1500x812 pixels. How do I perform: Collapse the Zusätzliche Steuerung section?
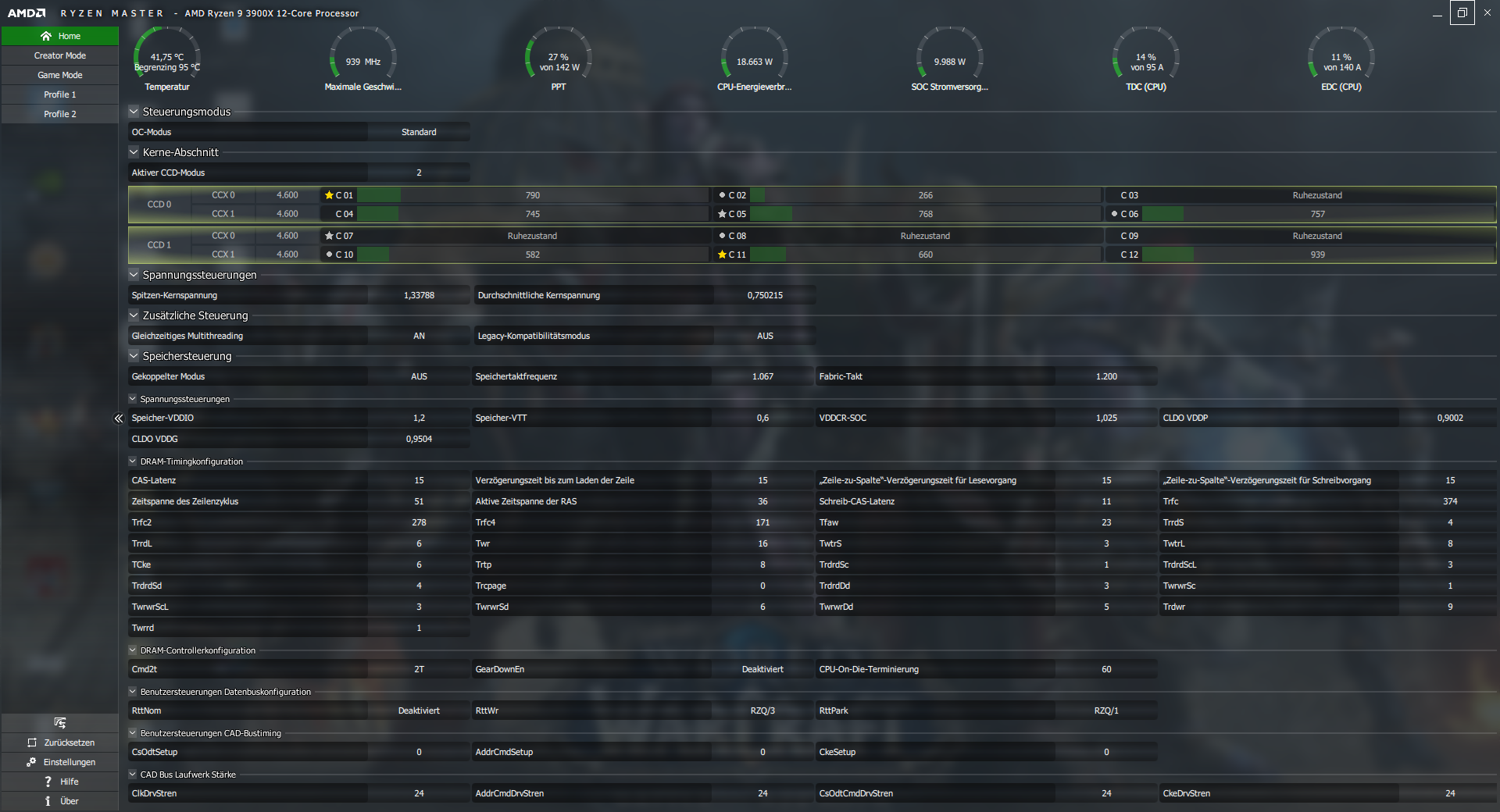click(x=134, y=315)
